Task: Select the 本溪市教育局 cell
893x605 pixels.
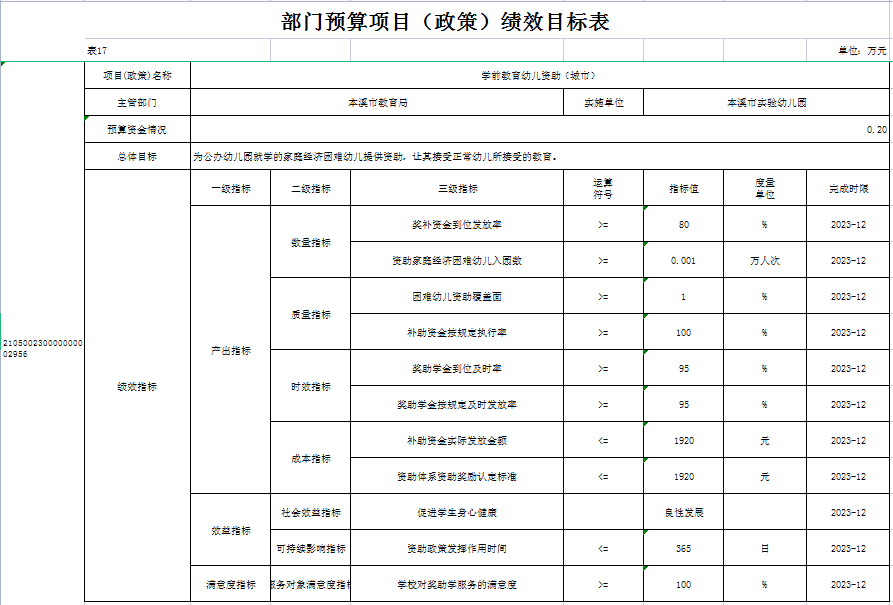Action: [377, 103]
